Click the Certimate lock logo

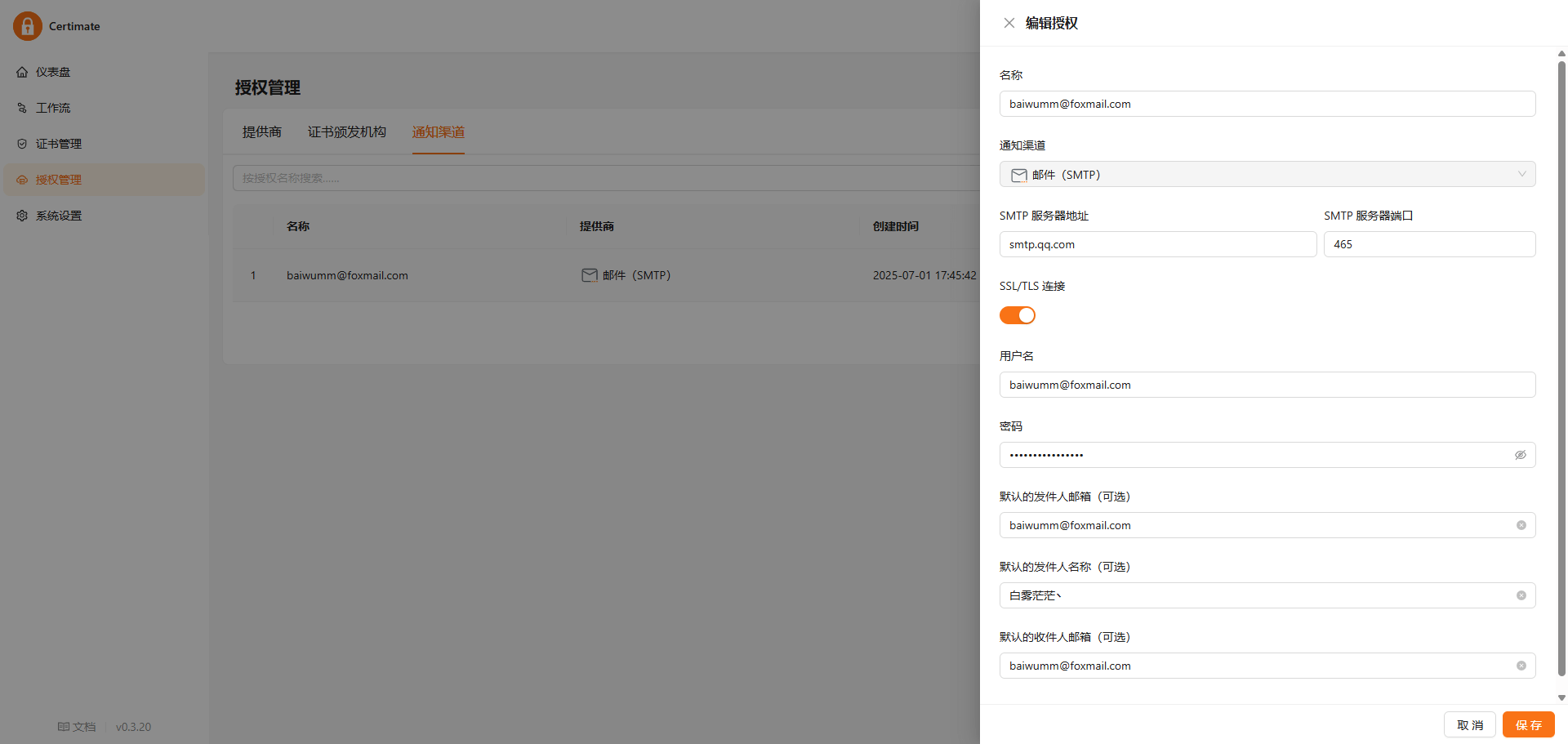(x=27, y=26)
